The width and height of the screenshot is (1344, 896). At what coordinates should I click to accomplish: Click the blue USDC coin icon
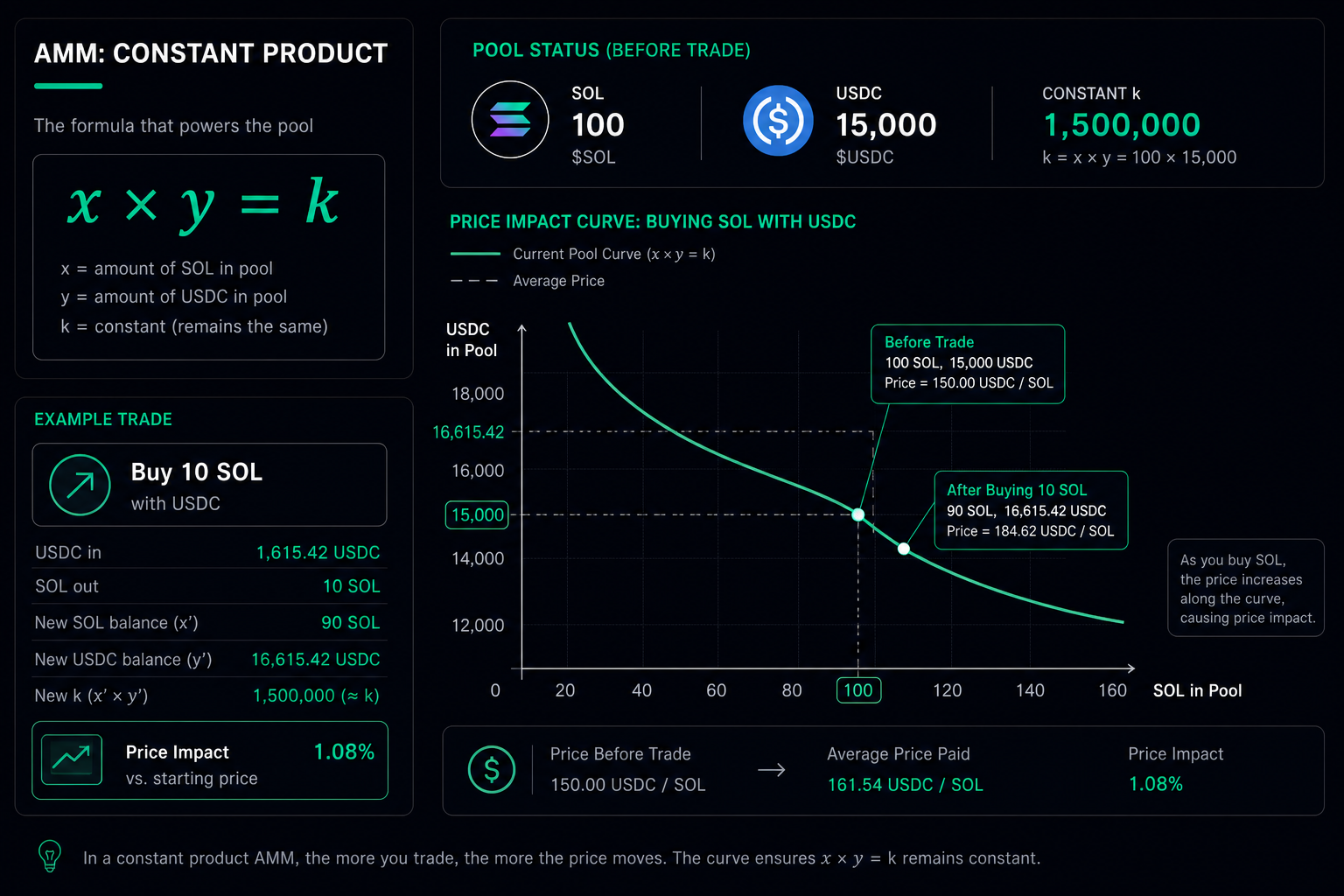coord(778,121)
